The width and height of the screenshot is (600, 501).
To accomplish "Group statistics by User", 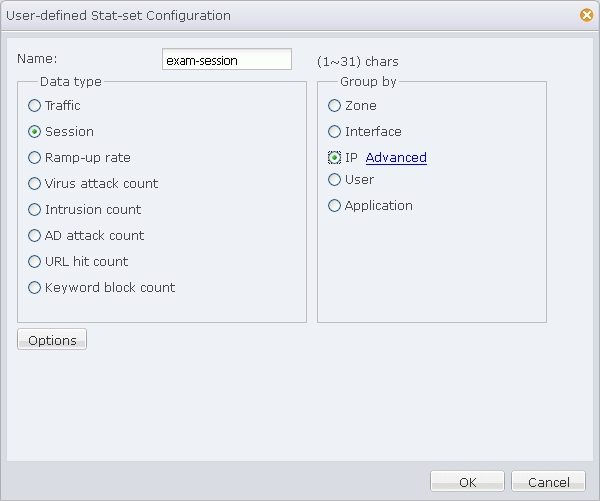I will [x=335, y=179].
